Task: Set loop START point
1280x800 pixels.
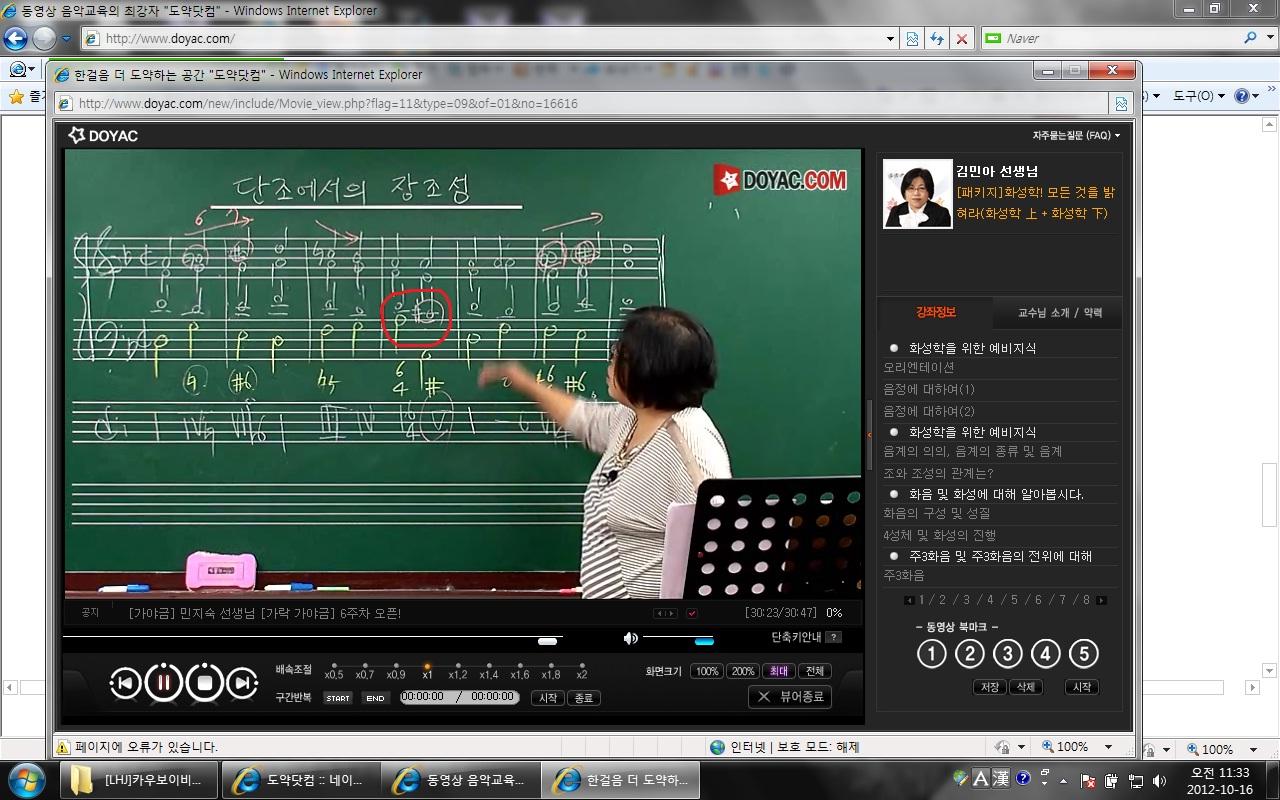Action: 338,698
